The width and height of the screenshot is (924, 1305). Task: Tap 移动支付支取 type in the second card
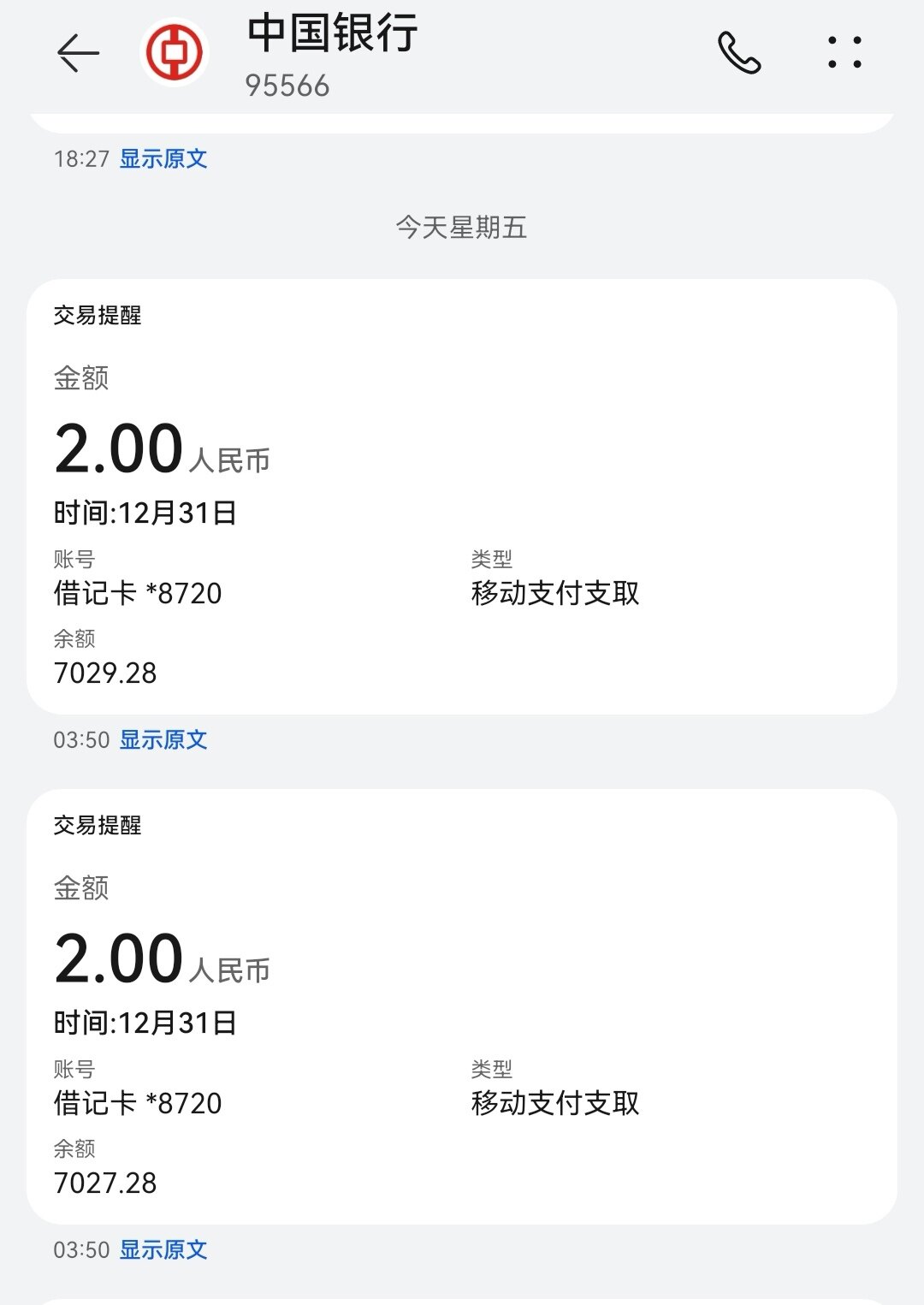click(x=555, y=1103)
